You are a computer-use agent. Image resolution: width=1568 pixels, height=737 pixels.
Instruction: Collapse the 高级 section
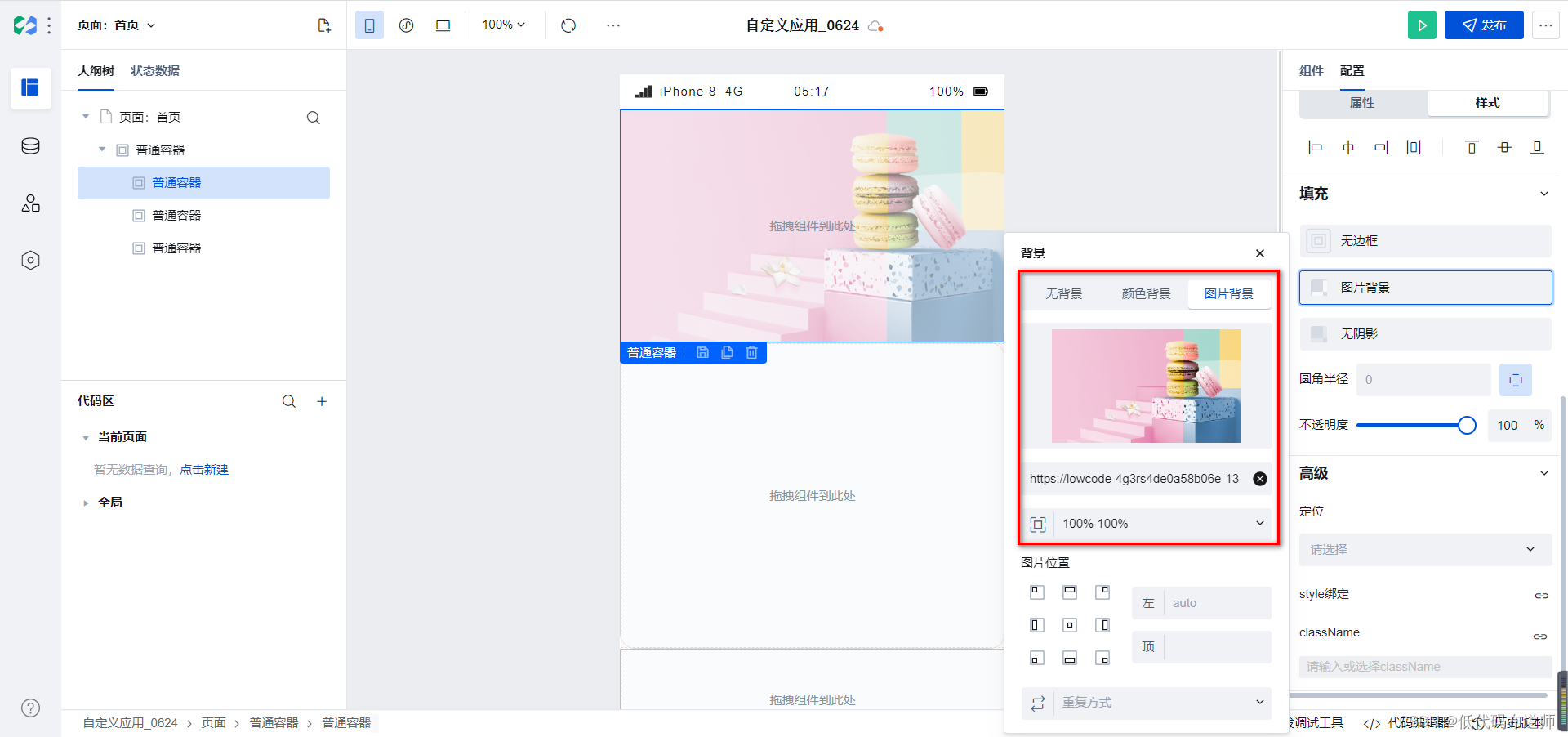[x=1543, y=473]
